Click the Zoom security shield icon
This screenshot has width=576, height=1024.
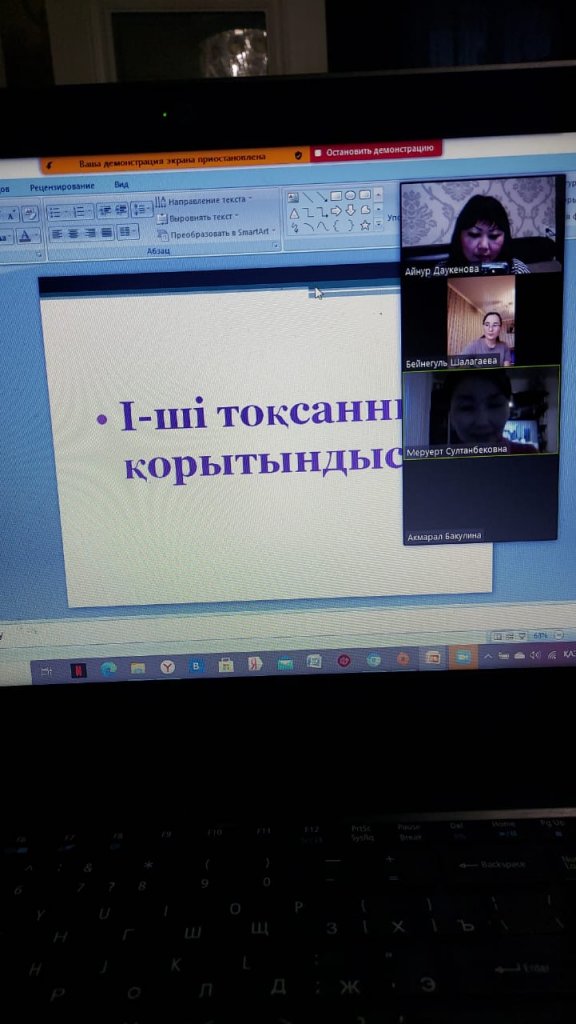pyautogui.click(x=298, y=155)
